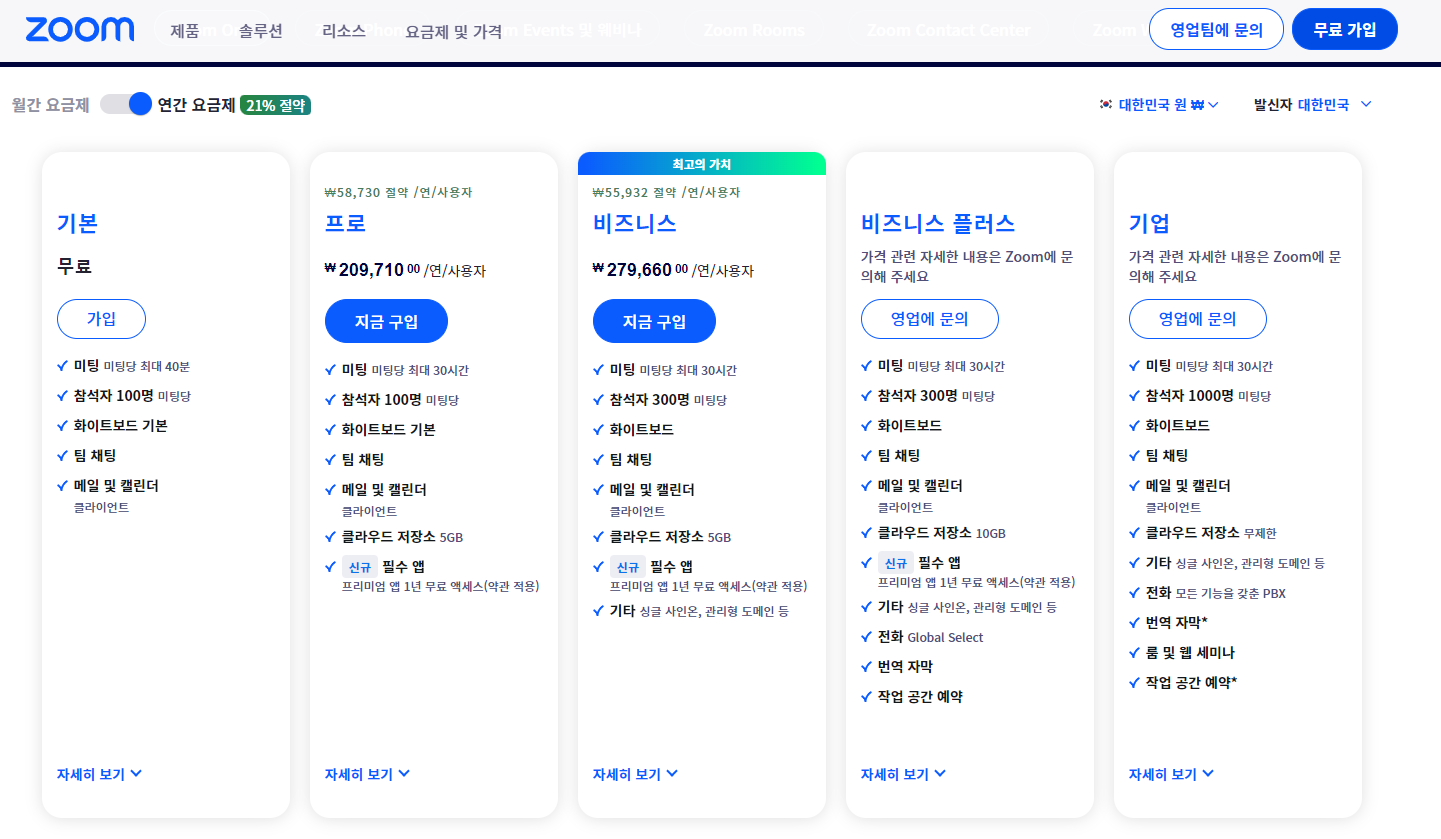The height and width of the screenshot is (839, 1441).
Task: Click ₩58,730 절약 savings text
Action: (399, 192)
